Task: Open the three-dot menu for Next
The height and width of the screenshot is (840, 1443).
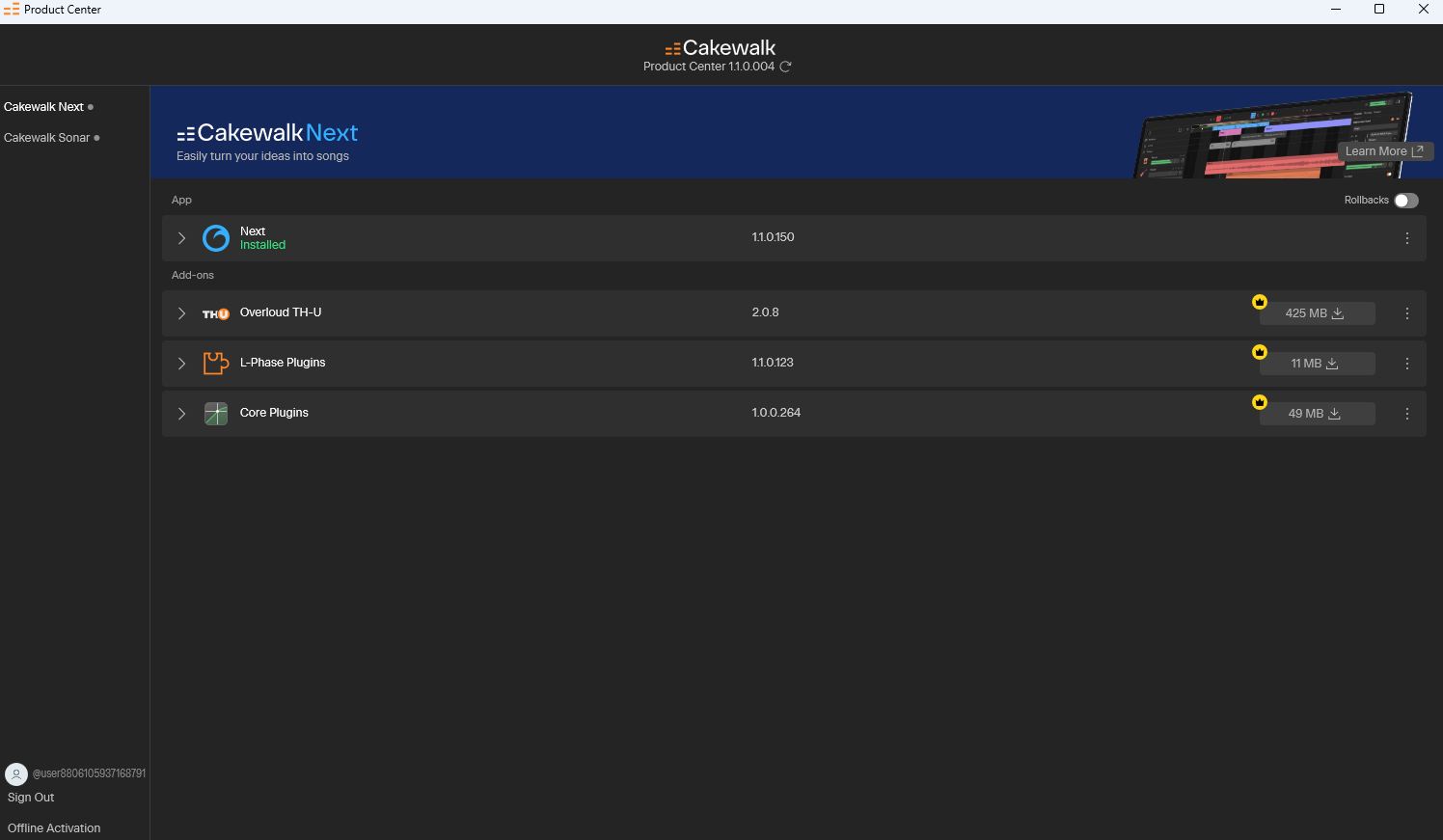Action: (1407, 238)
